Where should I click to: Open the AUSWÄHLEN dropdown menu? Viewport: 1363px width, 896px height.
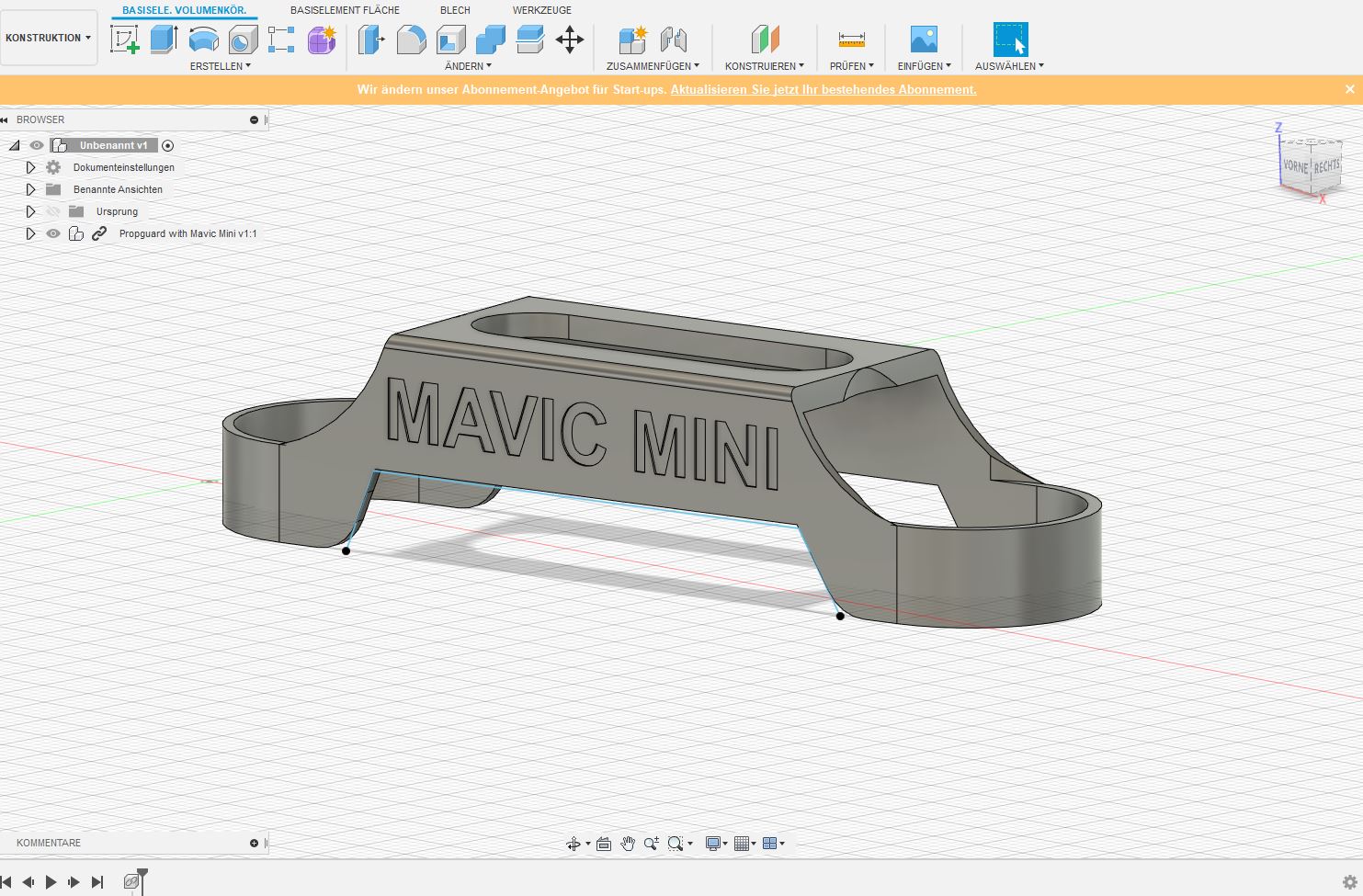(1009, 66)
